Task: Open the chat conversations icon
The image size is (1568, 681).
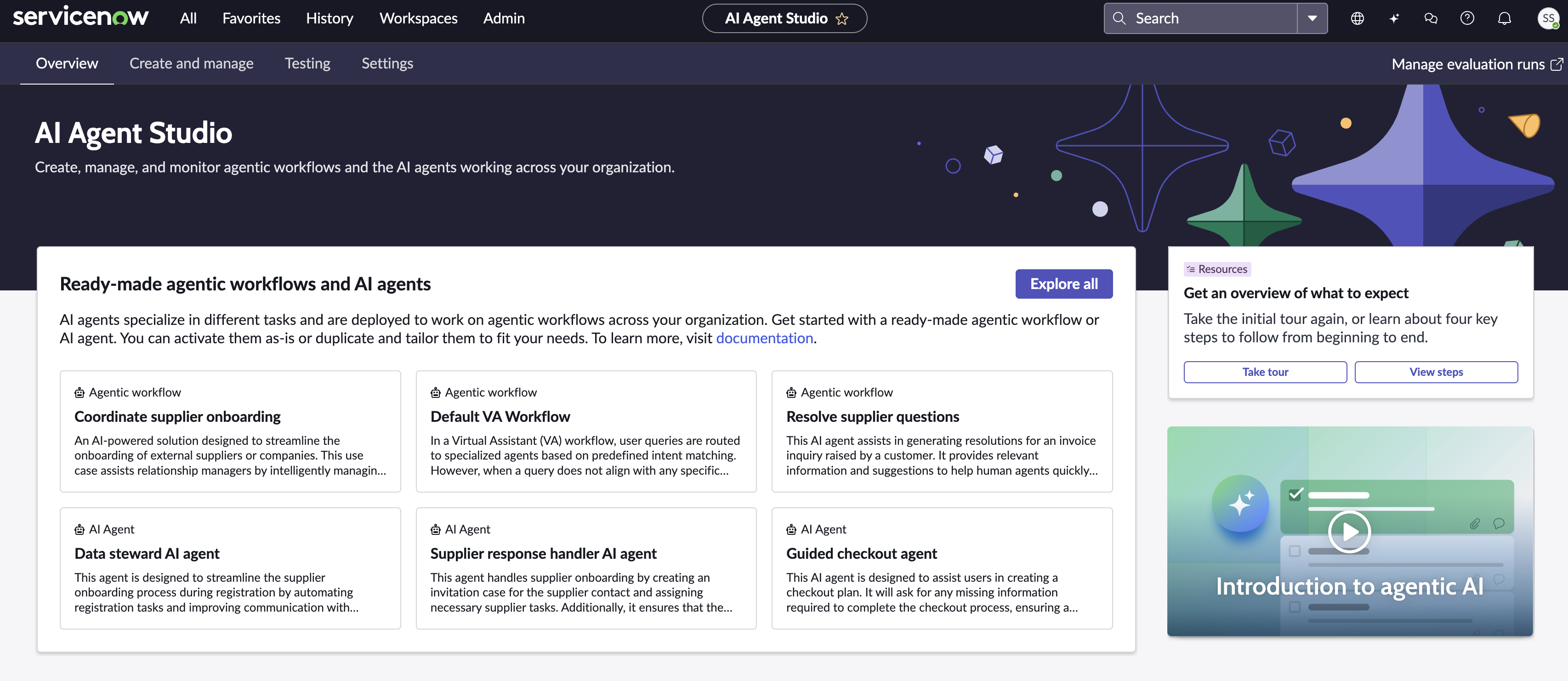Action: click(x=1431, y=18)
